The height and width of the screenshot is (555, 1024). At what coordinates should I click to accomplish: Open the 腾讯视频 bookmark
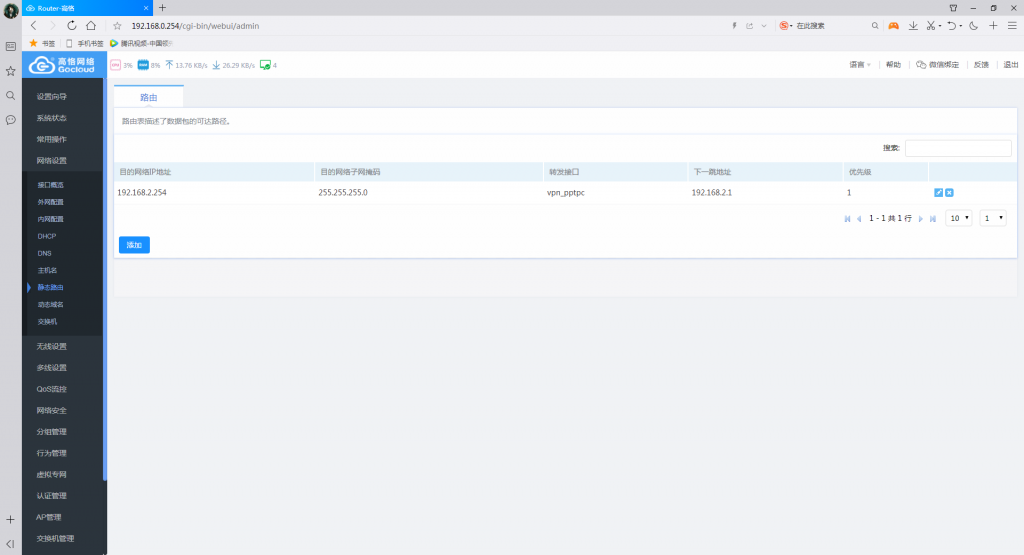(x=141, y=43)
